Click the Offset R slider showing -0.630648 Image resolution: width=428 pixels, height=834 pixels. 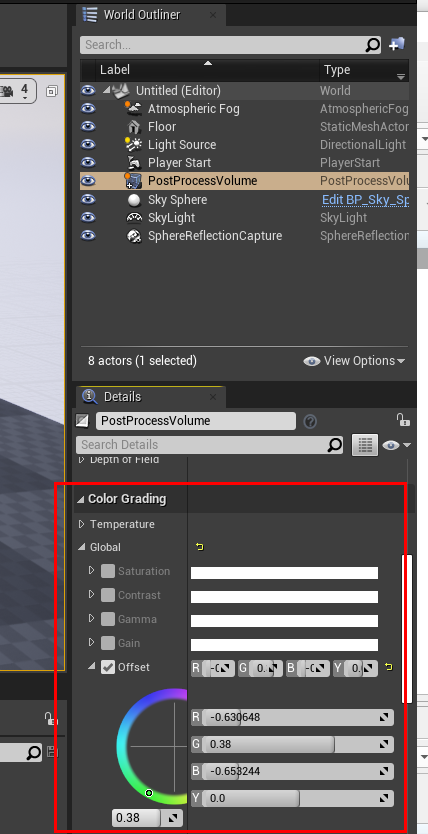298,718
